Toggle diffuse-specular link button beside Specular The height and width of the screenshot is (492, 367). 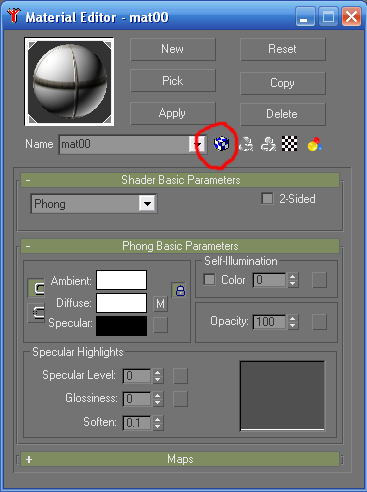coord(36,313)
